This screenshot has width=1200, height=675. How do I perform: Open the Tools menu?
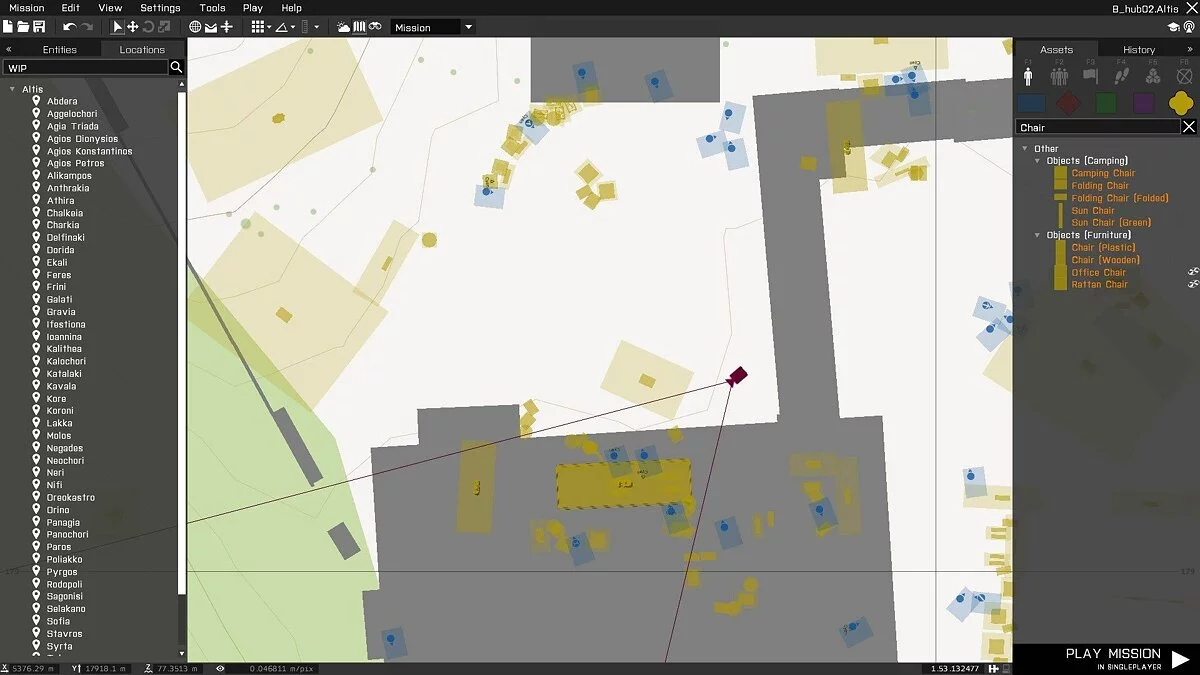tap(212, 8)
